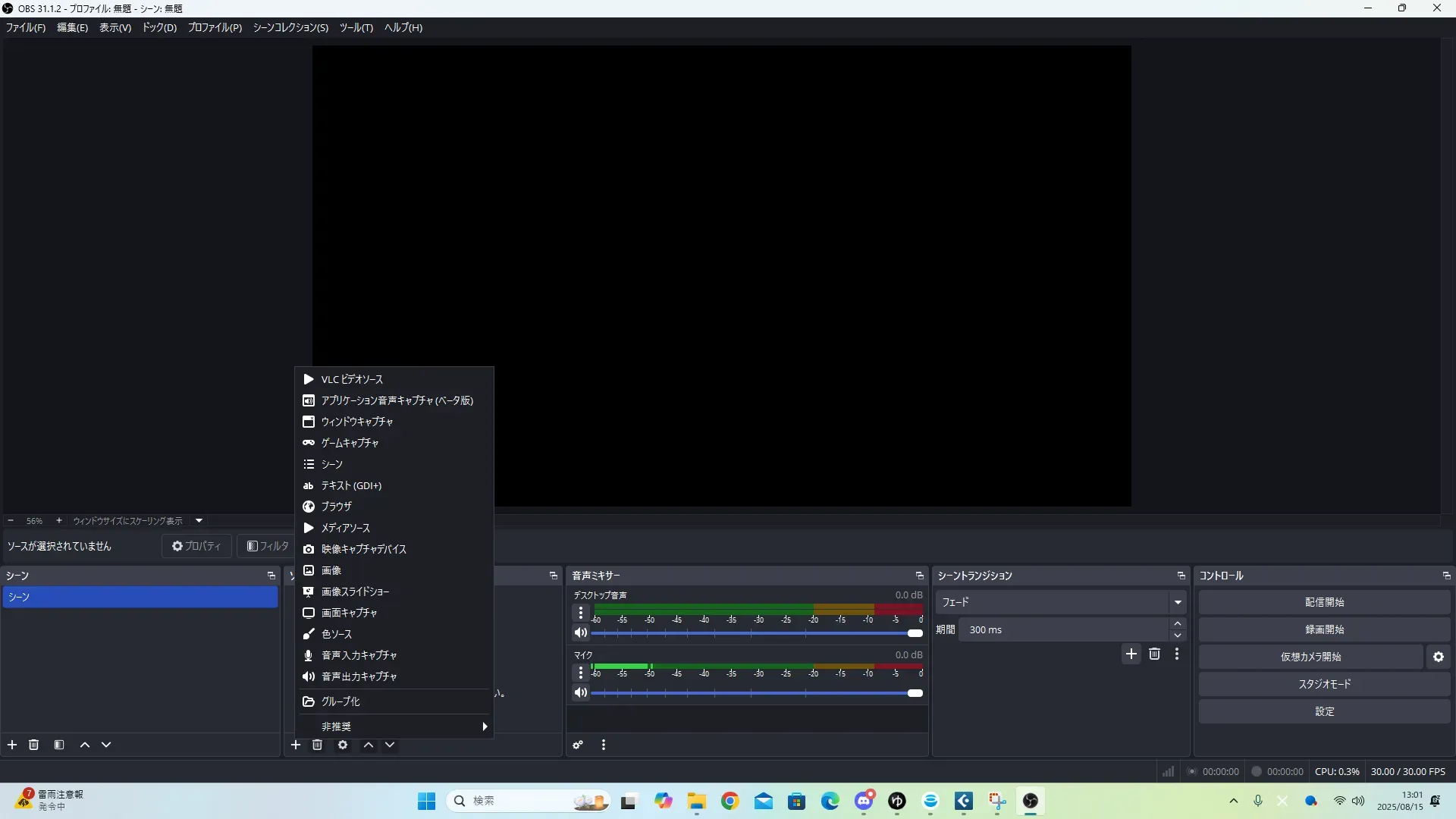Add configurable transition plus button
Viewport: 1456px width, 819px height.
(1131, 654)
